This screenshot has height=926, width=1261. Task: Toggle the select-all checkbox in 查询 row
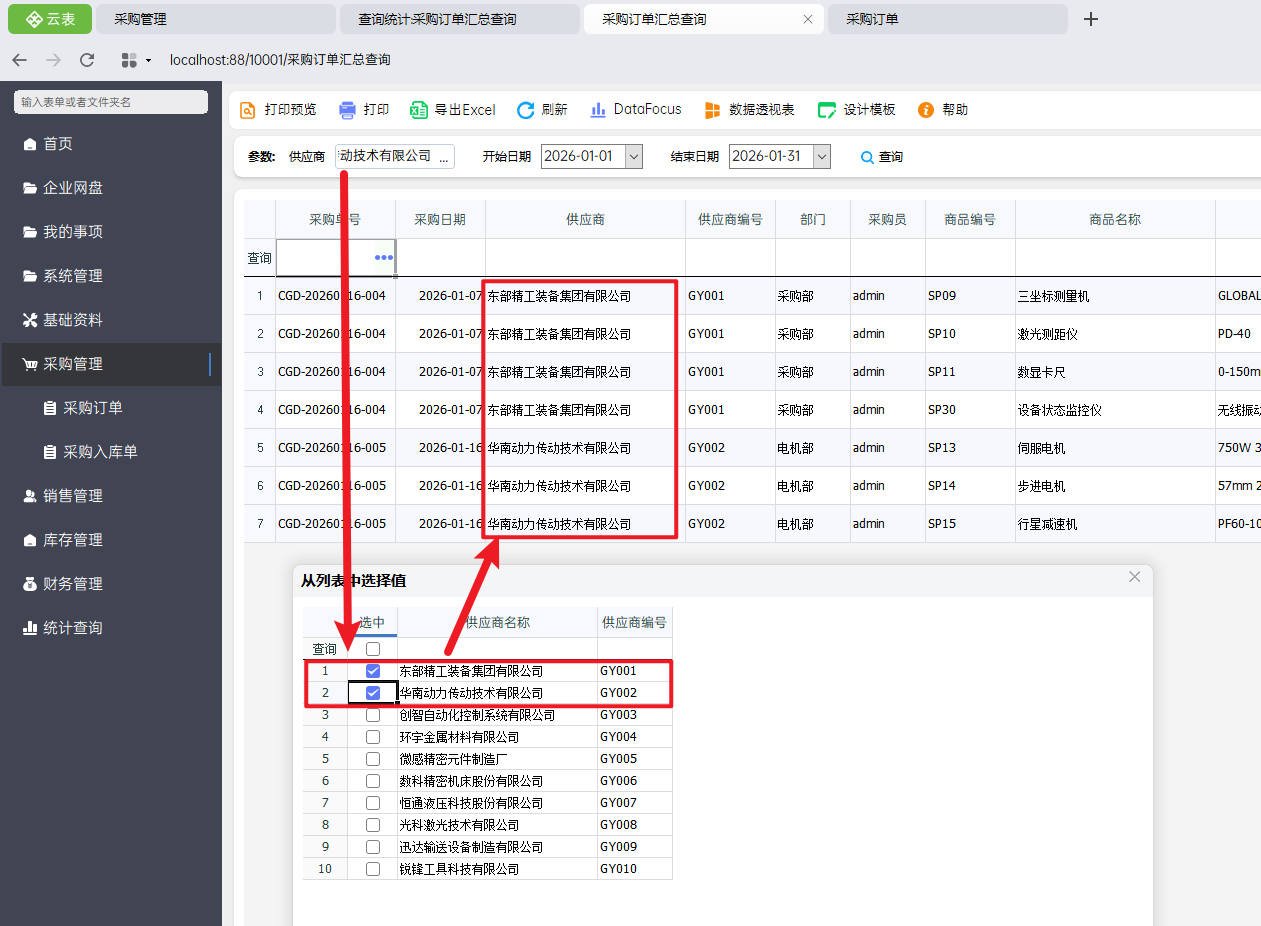click(x=373, y=649)
